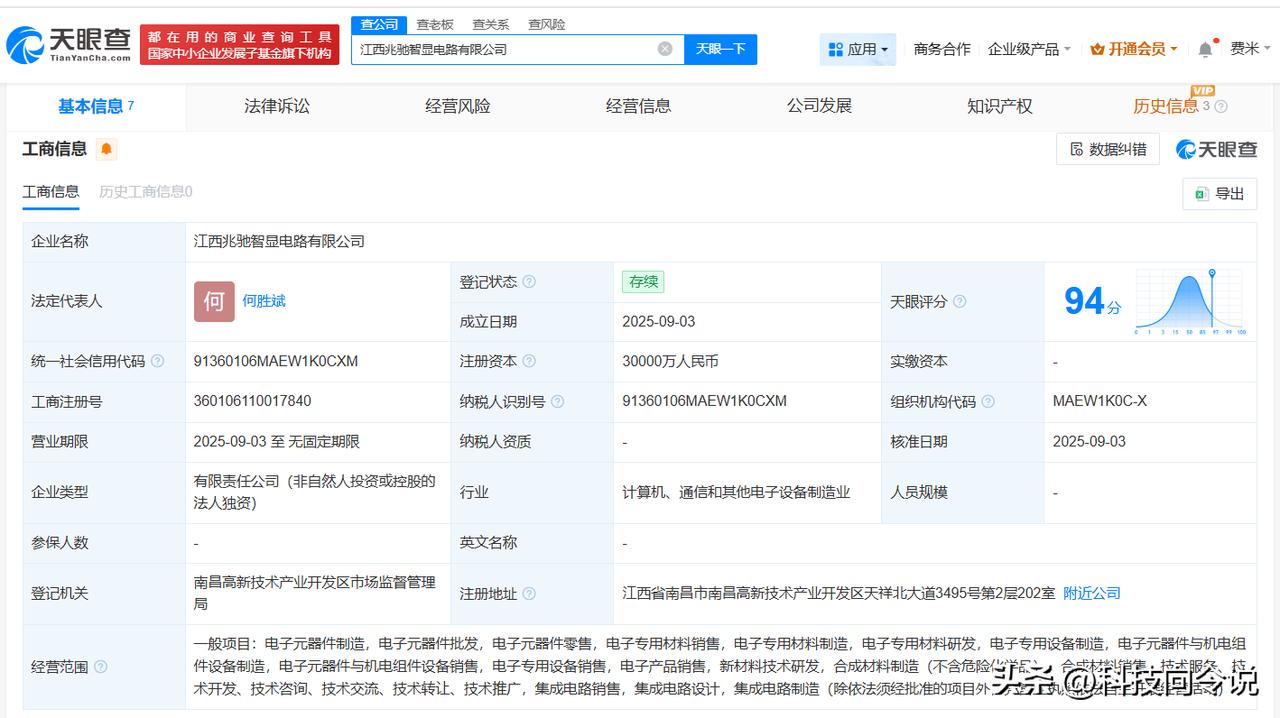The width and height of the screenshot is (1280, 718).
Task: Click the TianYanCha logo at top left
Action: point(68,44)
